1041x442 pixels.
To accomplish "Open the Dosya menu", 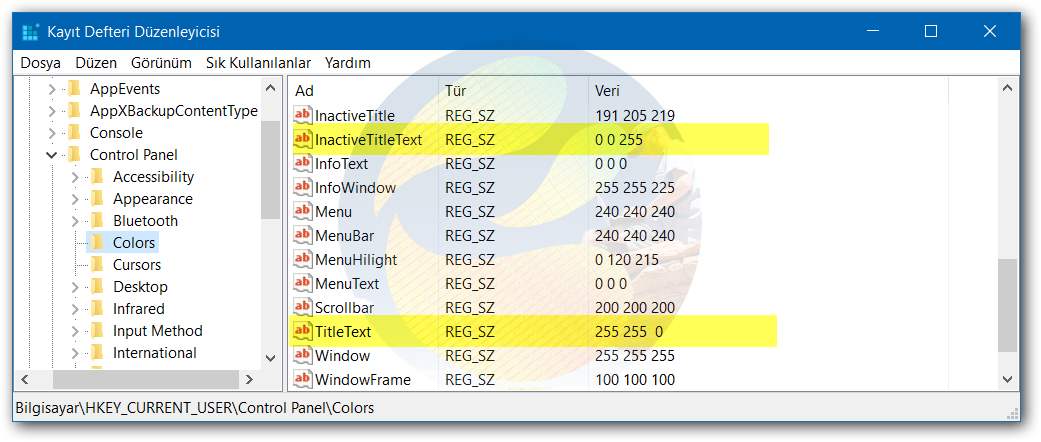I will coord(40,63).
